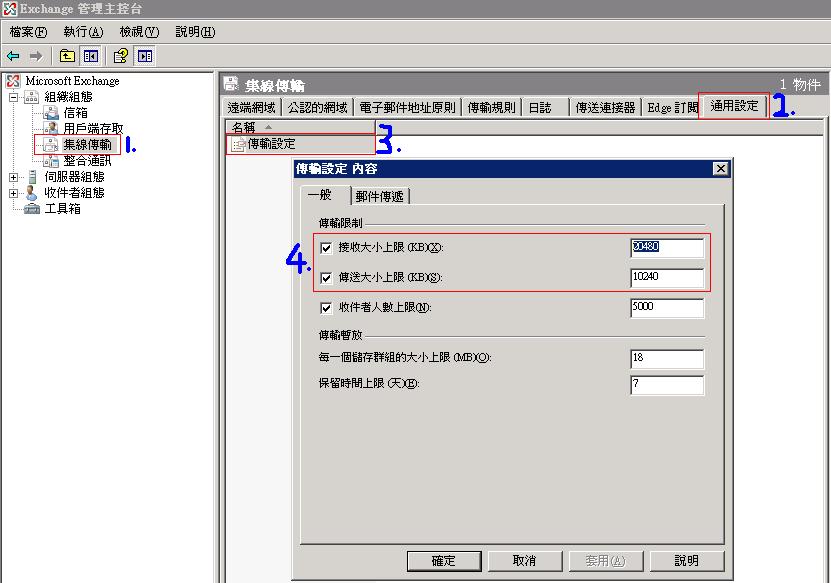
Task: Select 用戶端存取 in the tree
Action: click(93, 128)
